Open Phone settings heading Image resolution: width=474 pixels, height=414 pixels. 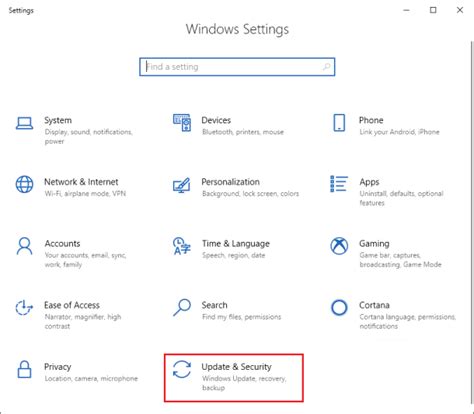tap(371, 120)
